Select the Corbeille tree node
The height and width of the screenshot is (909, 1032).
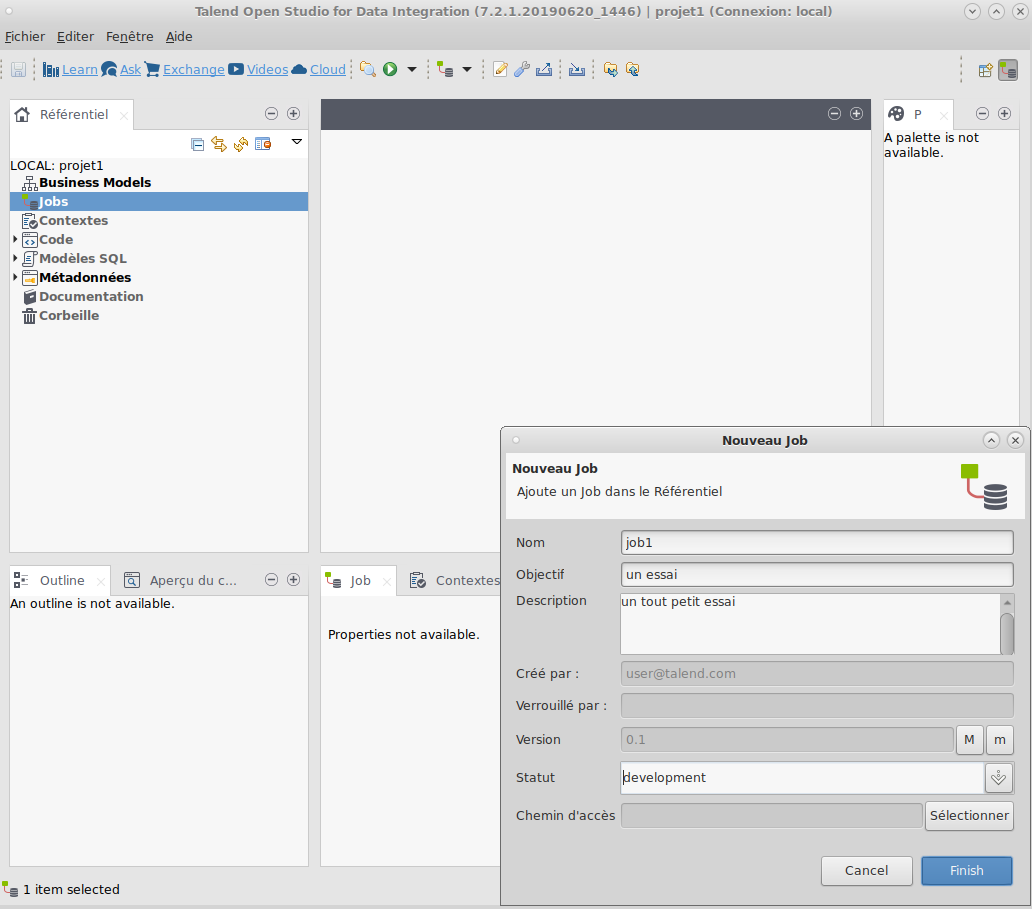[69, 315]
